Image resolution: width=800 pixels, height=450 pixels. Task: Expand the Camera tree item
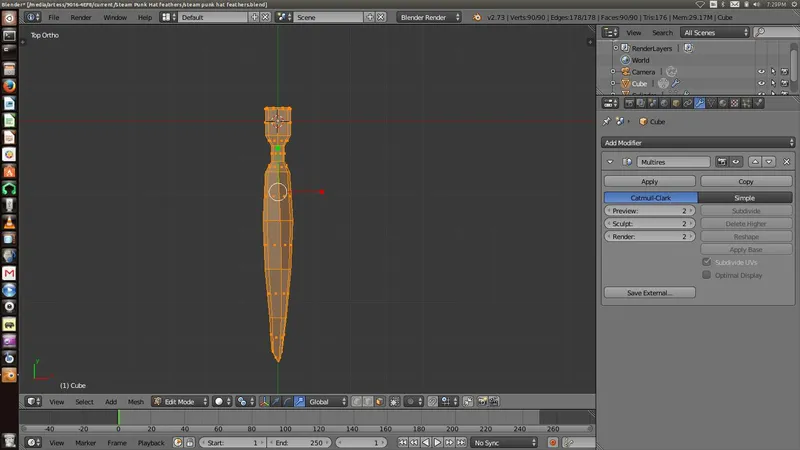point(613,72)
